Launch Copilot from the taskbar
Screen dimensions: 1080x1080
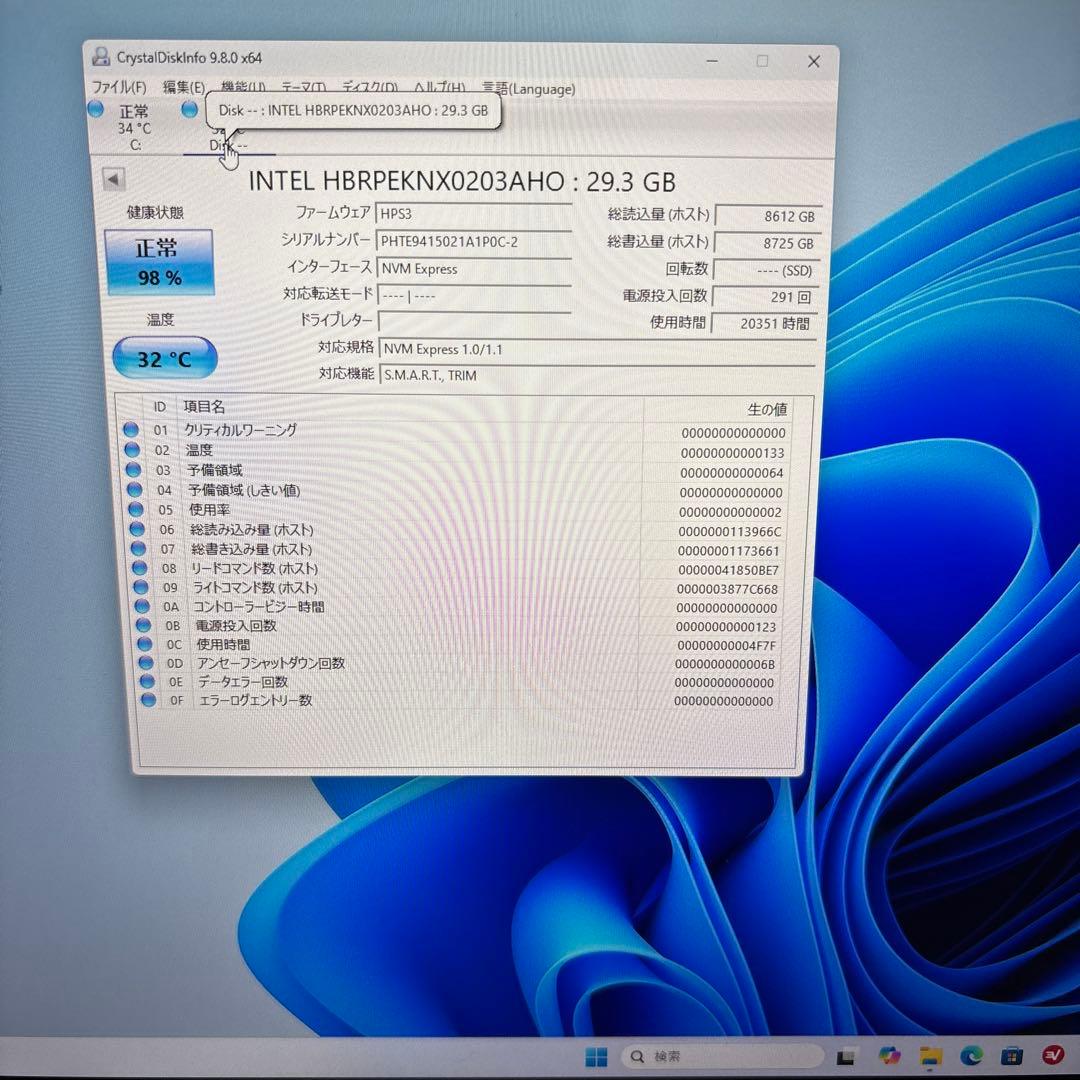point(890,1055)
